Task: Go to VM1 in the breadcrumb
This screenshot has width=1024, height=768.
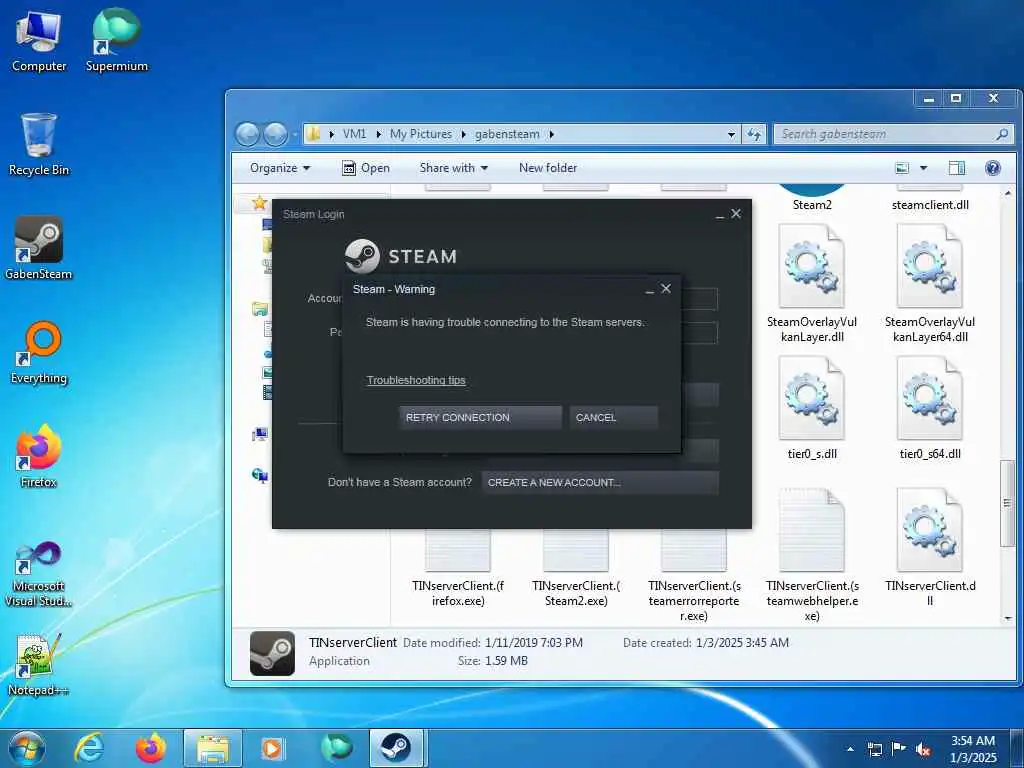Action: [354, 134]
